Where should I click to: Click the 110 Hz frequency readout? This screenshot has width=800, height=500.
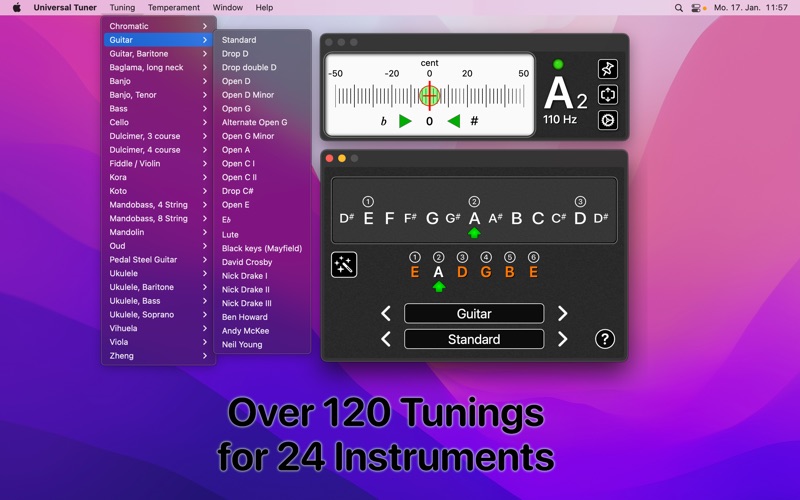(x=560, y=120)
